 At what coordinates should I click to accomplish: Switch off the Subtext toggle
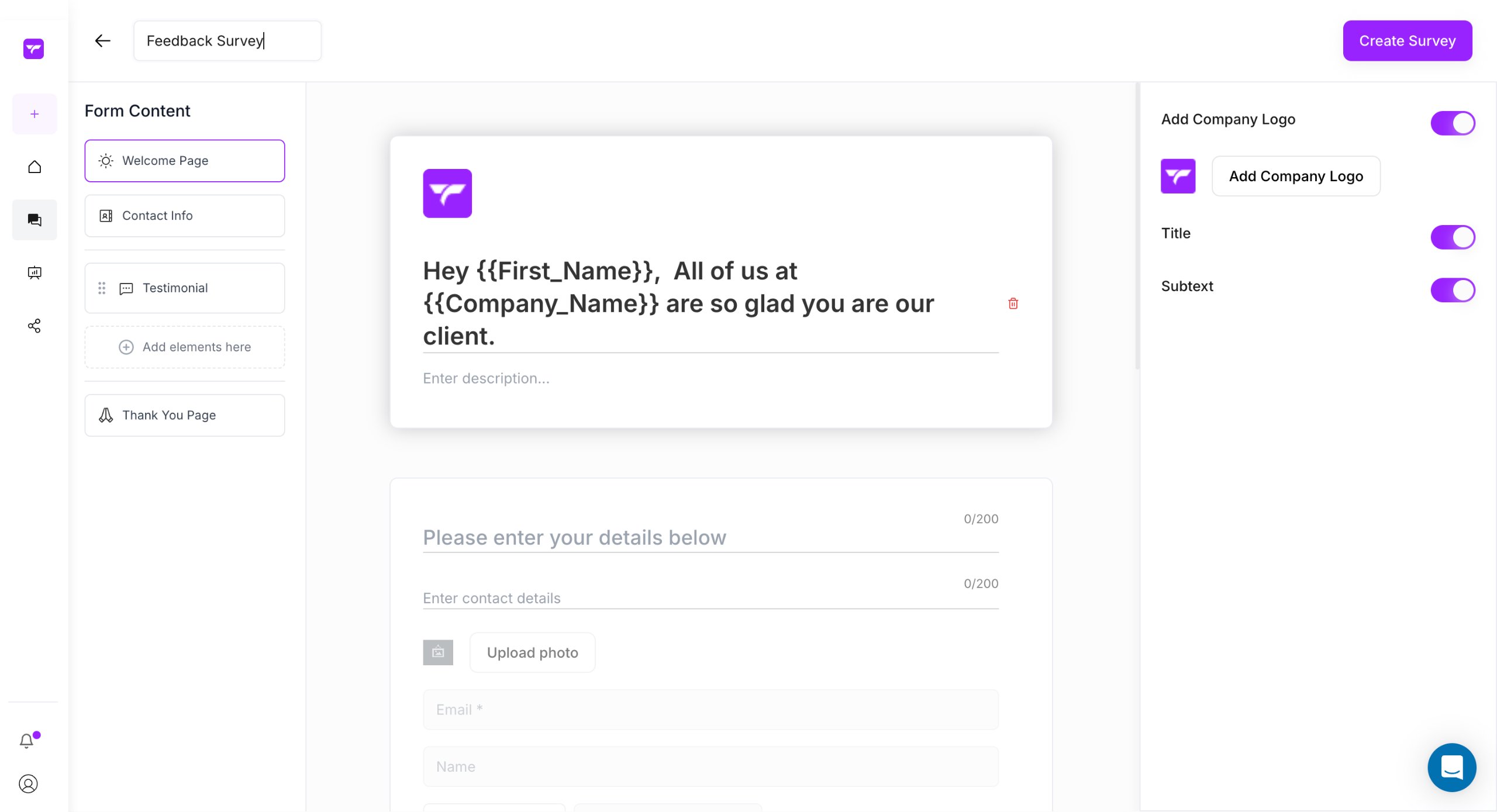[x=1453, y=290]
